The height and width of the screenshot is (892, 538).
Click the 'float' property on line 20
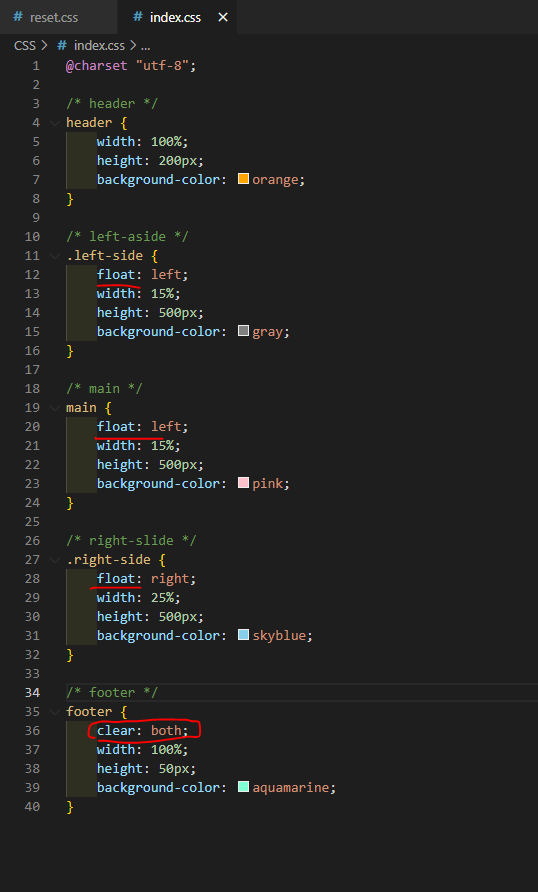click(x=116, y=426)
